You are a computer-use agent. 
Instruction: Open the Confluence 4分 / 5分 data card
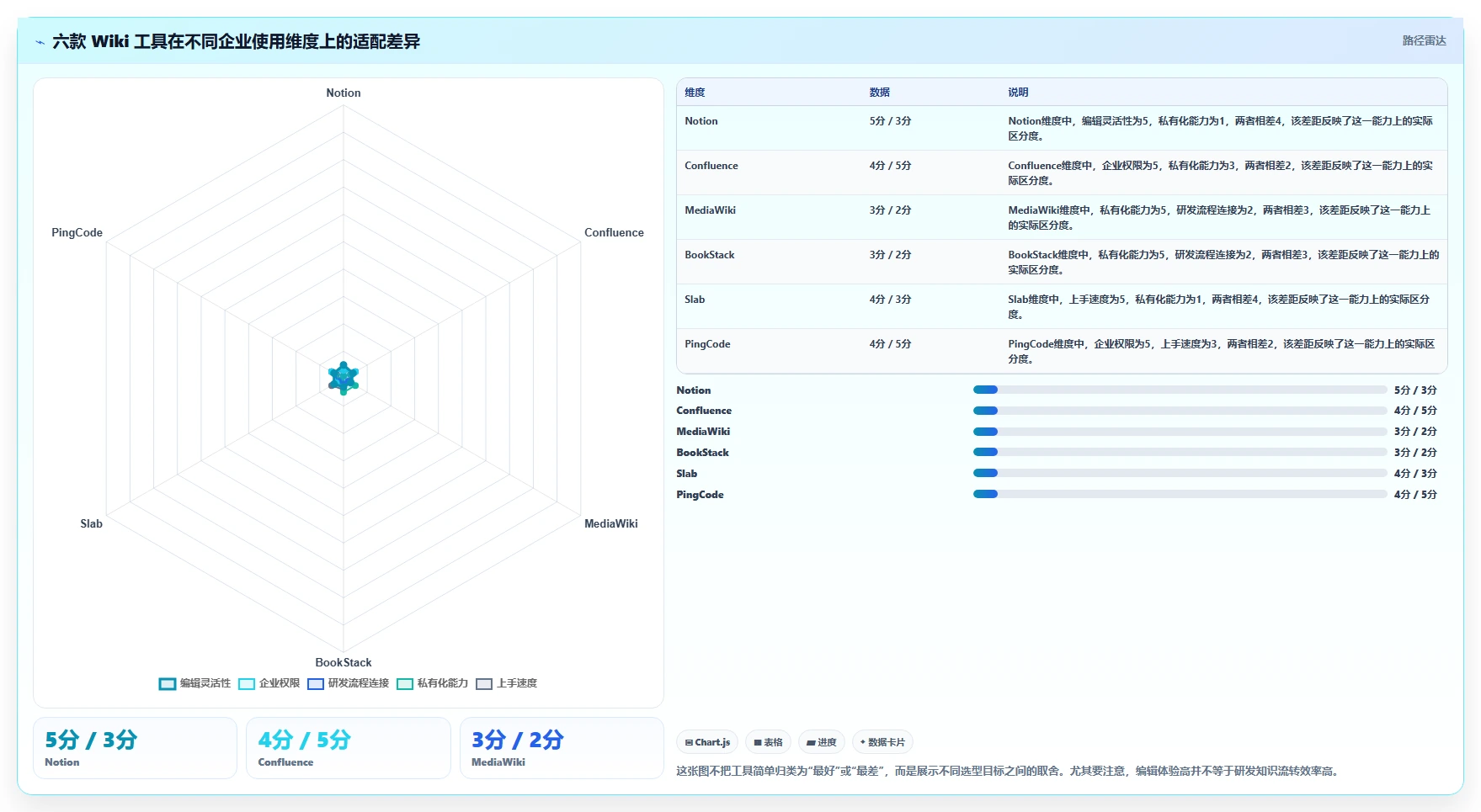(349, 748)
